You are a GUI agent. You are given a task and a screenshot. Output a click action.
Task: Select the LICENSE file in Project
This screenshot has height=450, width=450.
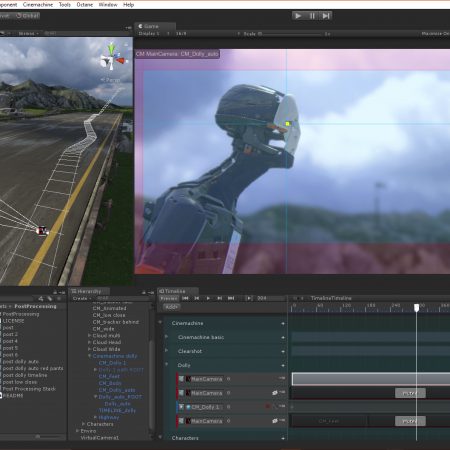click(x=13, y=321)
